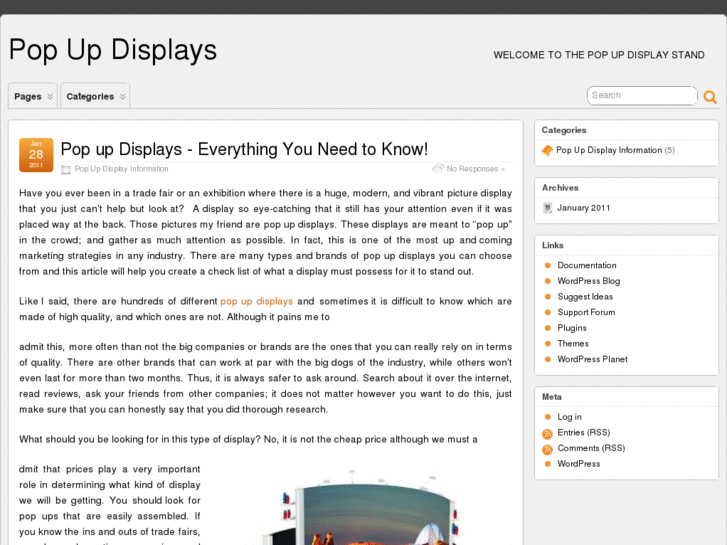Viewport: 727px width, 545px height.
Task: Open the Pop Up Displays site title
Action: click(x=113, y=50)
